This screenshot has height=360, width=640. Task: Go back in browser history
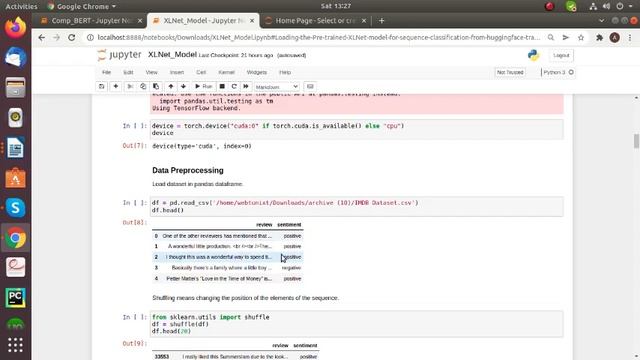point(42,38)
